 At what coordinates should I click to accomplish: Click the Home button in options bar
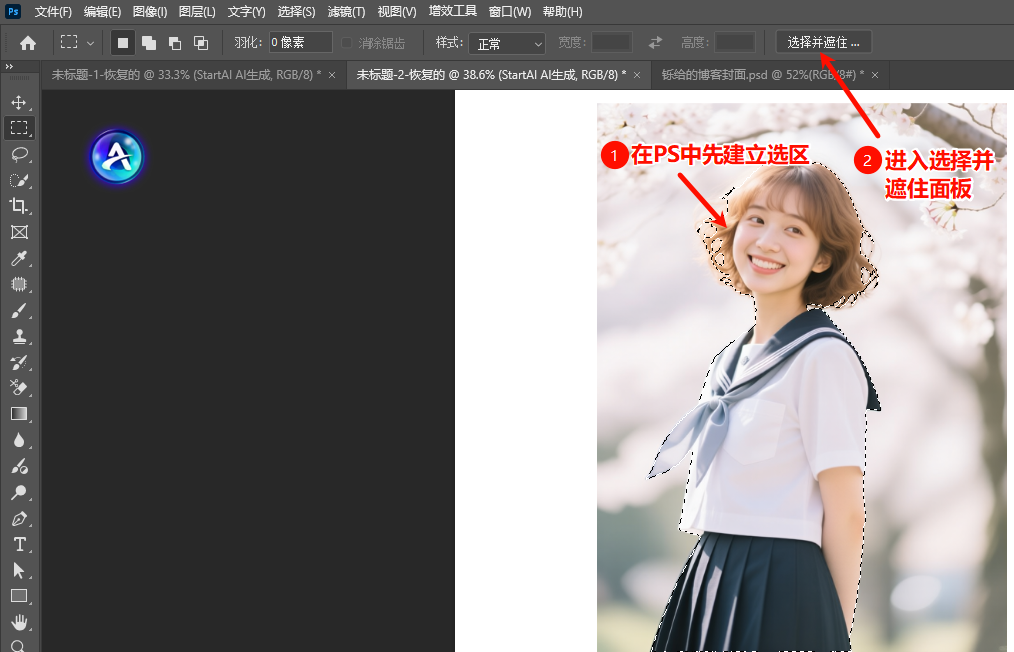pos(28,43)
